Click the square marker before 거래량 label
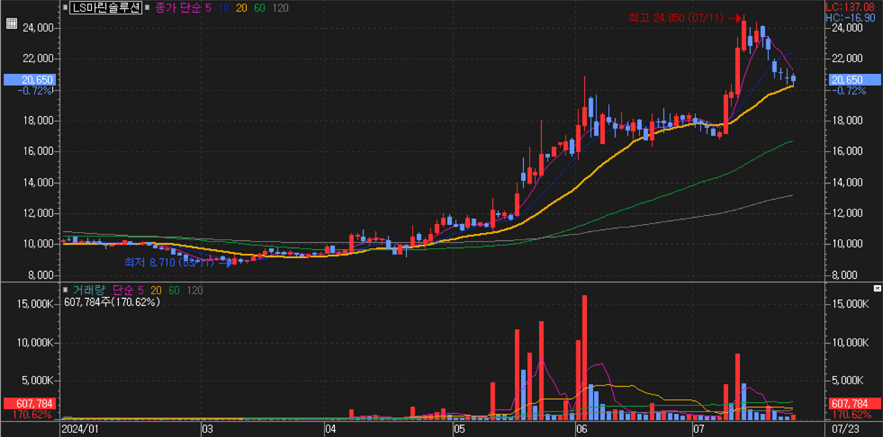 (67, 289)
